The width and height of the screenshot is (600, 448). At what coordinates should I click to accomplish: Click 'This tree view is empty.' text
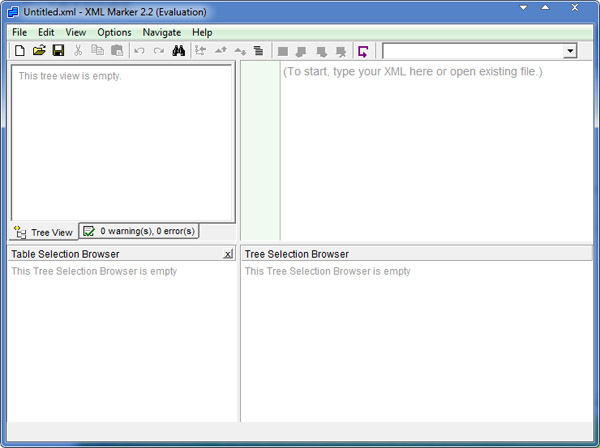tap(70, 76)
